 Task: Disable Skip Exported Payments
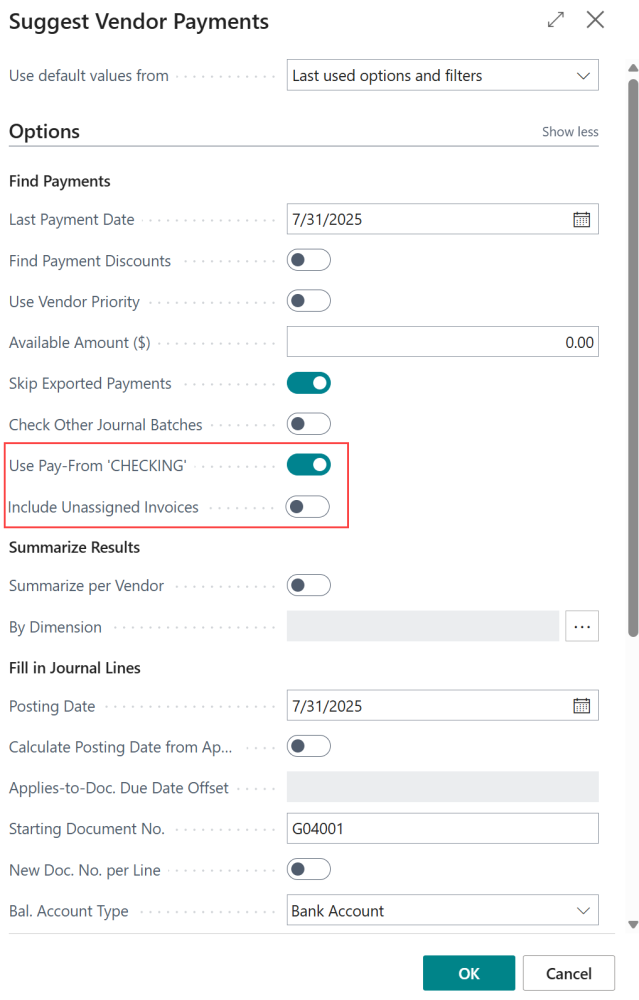click(308, 382)
